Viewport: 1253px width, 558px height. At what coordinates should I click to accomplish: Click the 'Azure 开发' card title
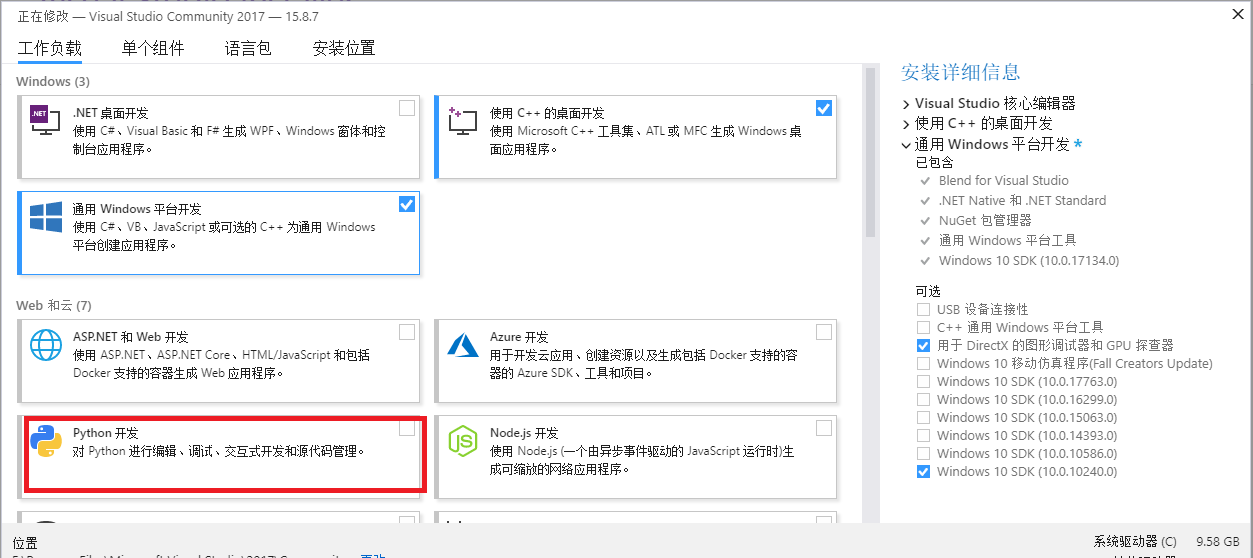click(x=519, y=337)
